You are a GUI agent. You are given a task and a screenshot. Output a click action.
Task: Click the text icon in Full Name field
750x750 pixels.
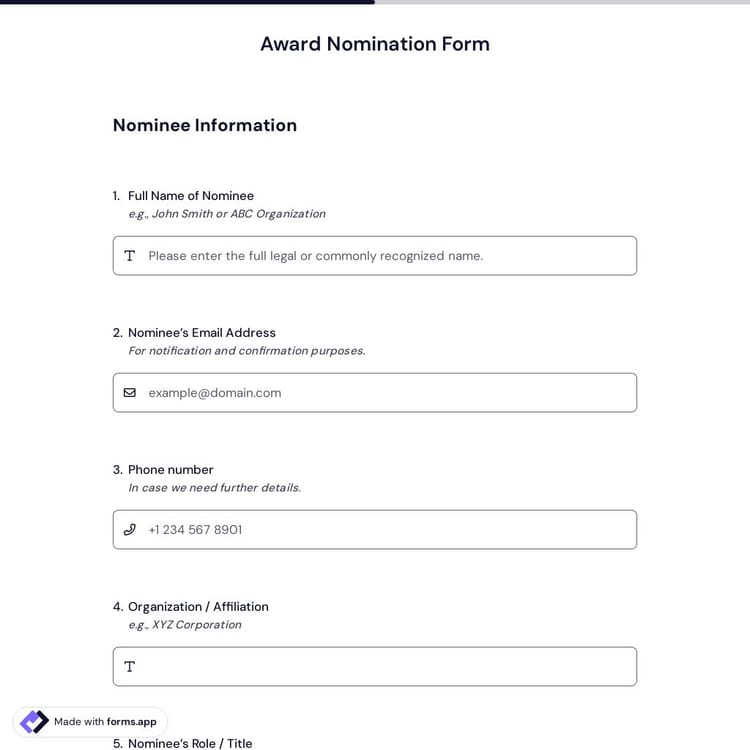129,256
